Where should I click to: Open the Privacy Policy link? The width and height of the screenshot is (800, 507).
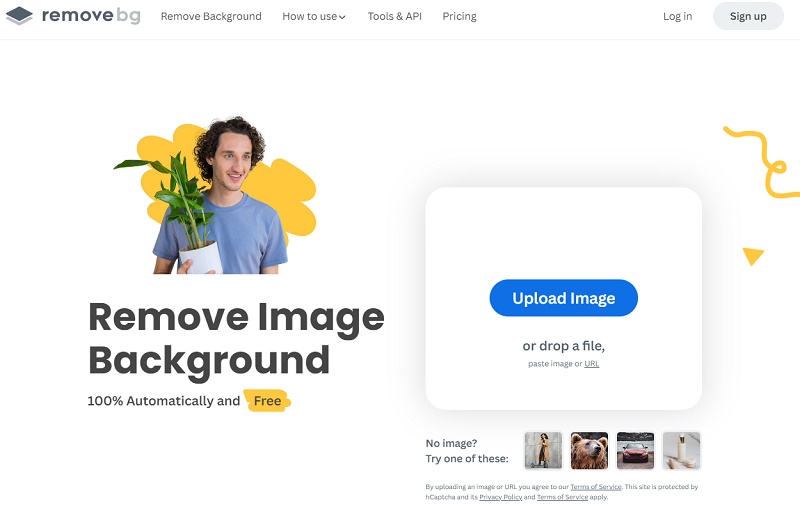click(501, 497)
